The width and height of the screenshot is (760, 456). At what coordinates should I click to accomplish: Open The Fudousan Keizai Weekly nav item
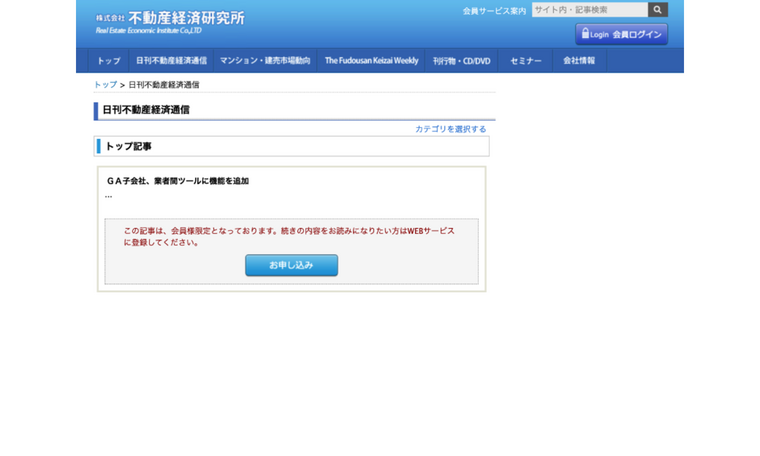click(x=371, y=61)
